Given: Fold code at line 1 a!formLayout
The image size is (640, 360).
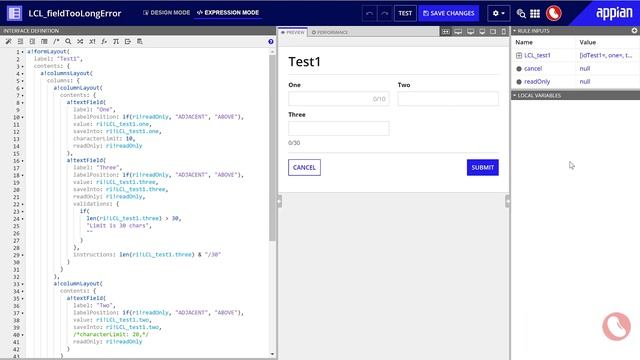Looking at the screenshot, I should [22, 52].
